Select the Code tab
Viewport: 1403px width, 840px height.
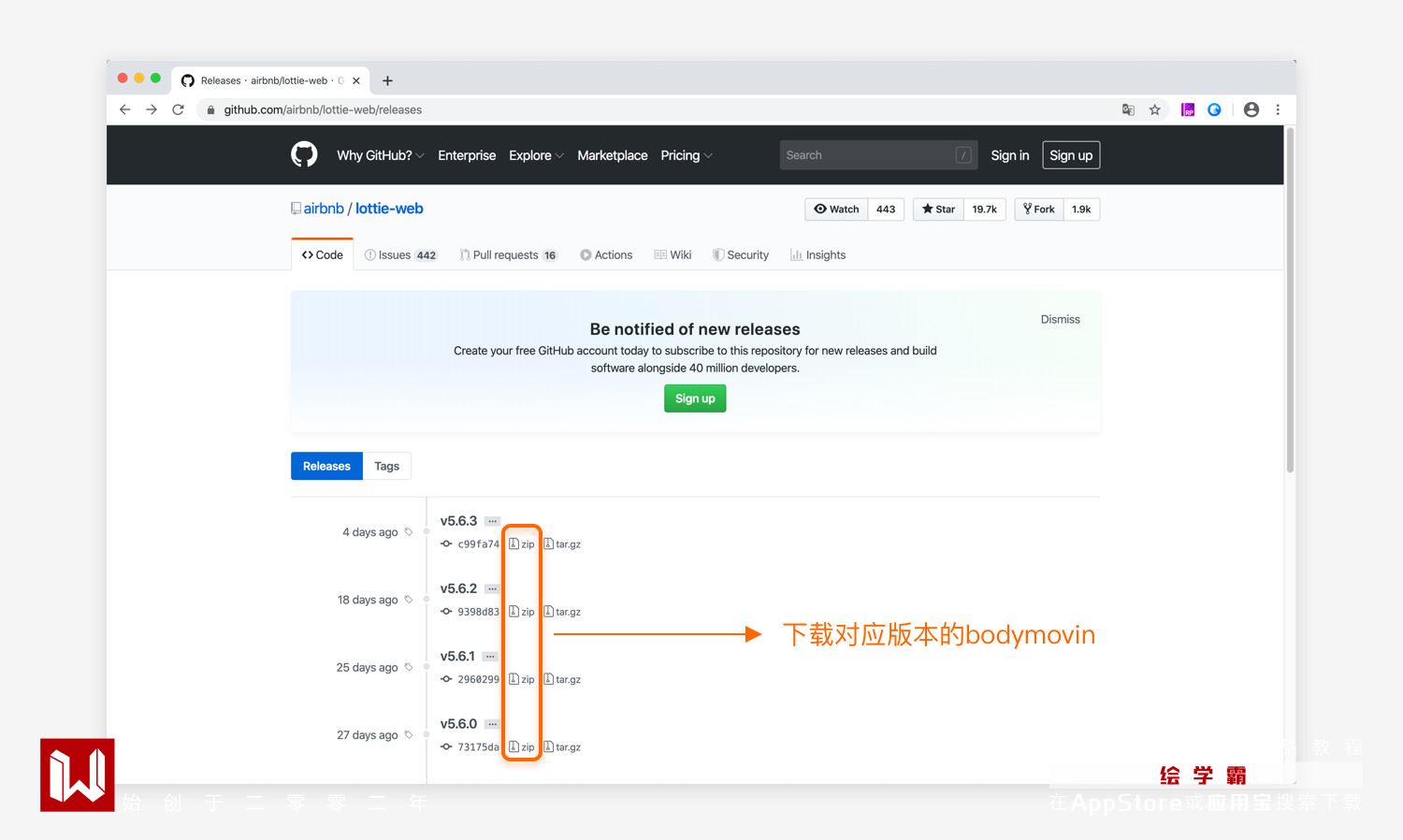pos(323,254)
